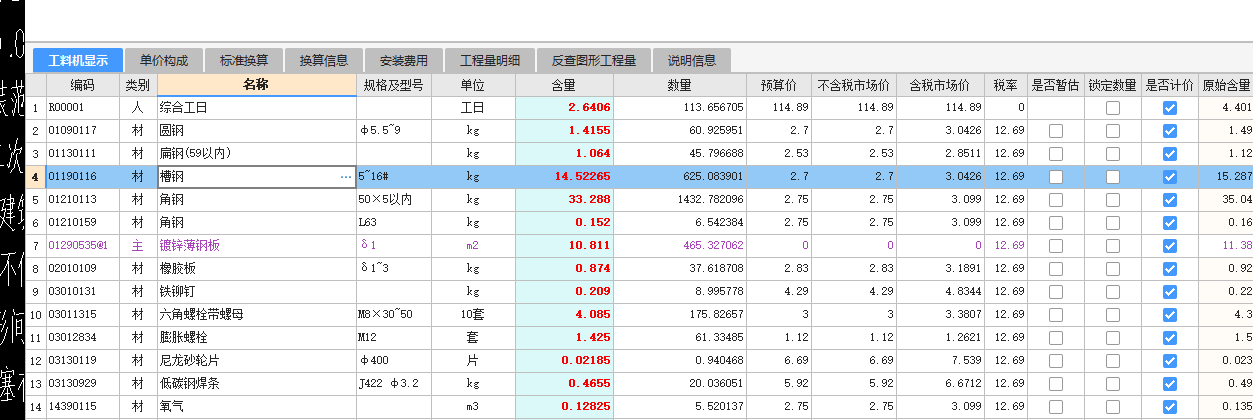Select code cell R00001
This screenshot has width=1253, height=420.
82,107
